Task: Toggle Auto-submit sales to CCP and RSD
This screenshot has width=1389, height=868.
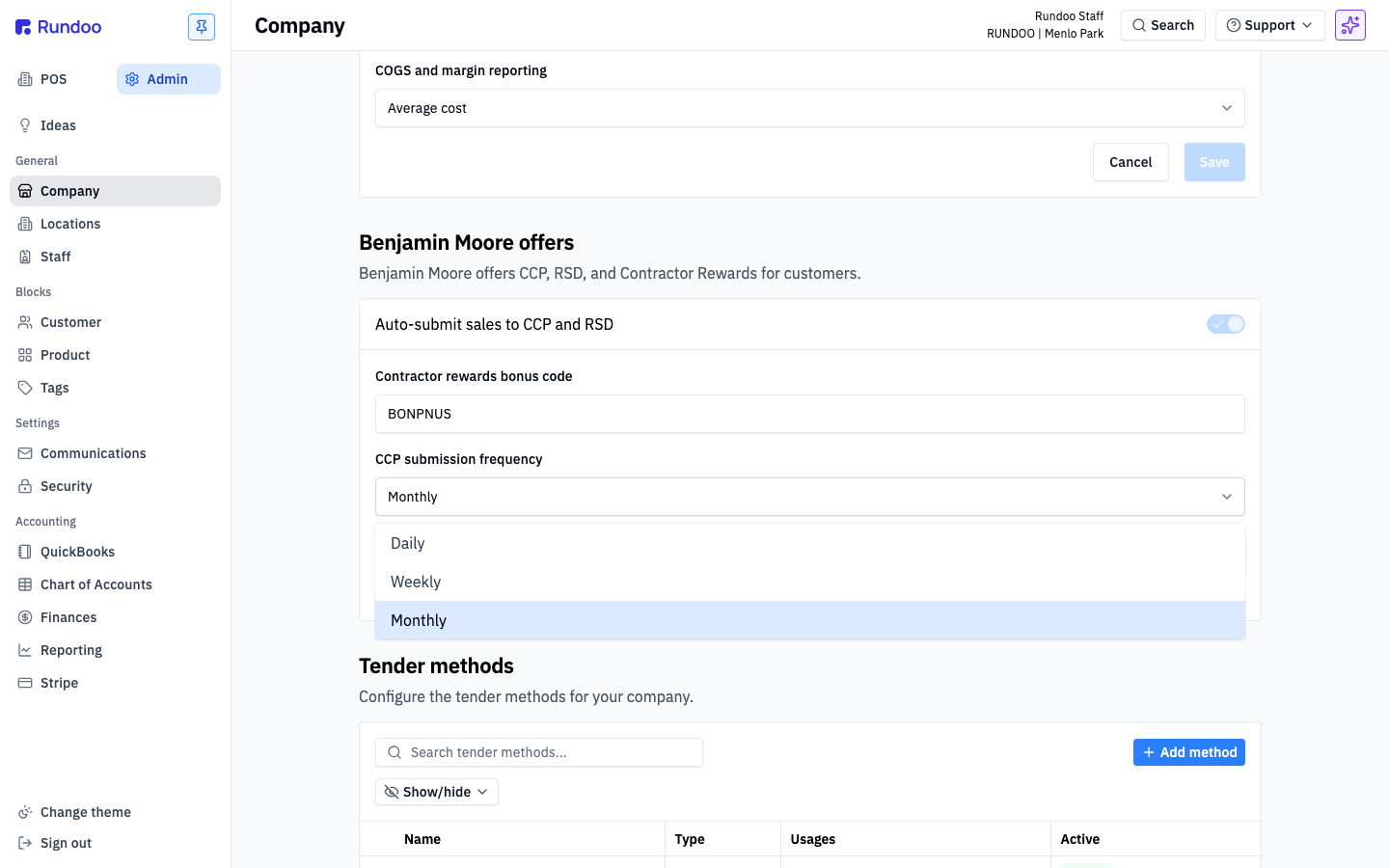Action: pyautogui.click(x=1225, y=324)
